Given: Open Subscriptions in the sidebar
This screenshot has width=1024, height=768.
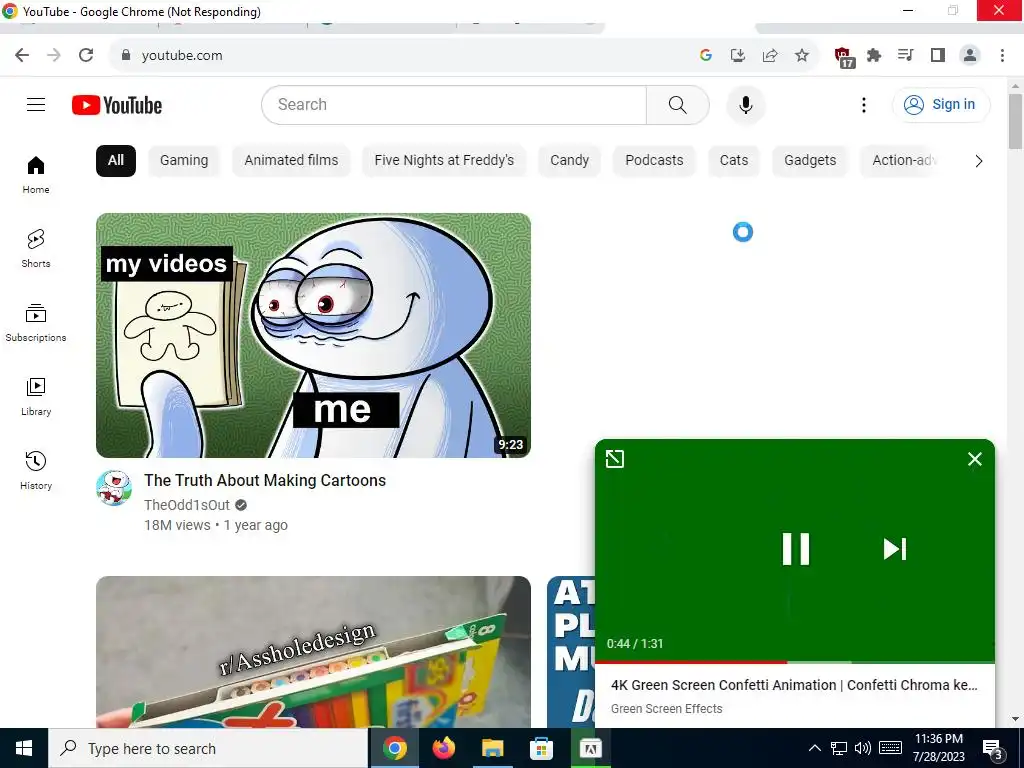Looking at the screenshot, I should 36,323.
